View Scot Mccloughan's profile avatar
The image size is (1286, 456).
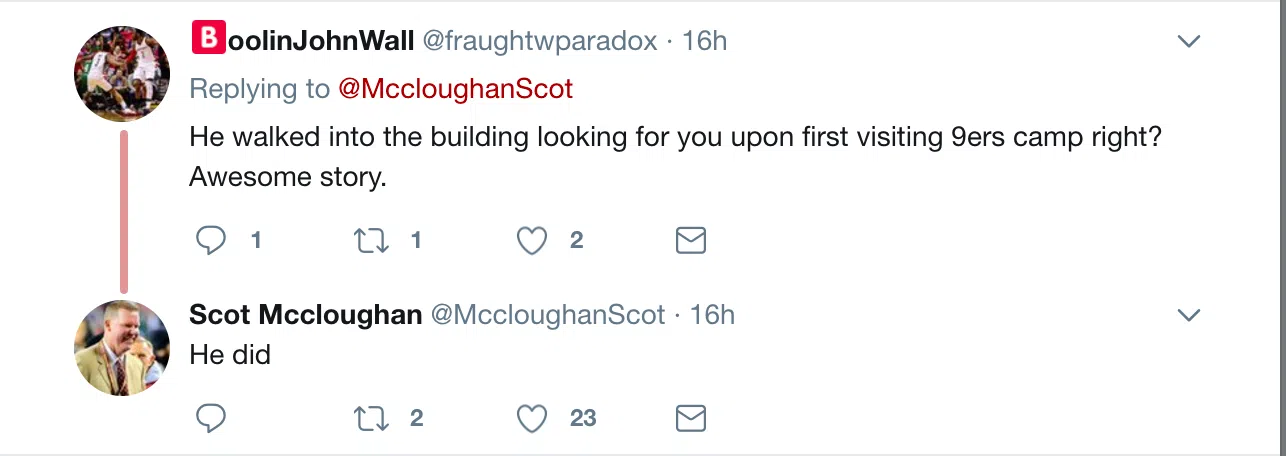click(x=122, y=348)
